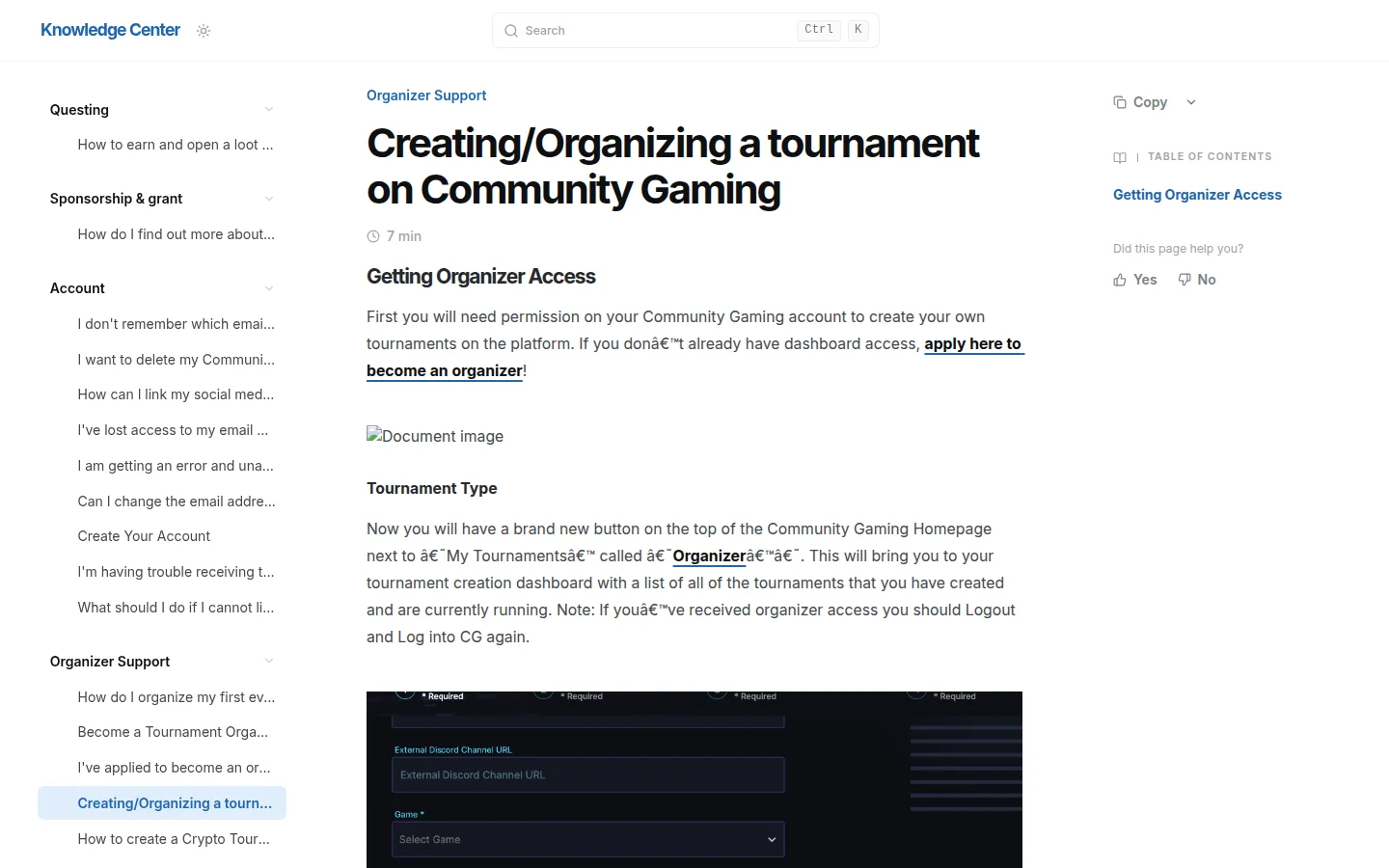Open 'What should I do if I cannot' article
This screenshot has width=1389, height=868.
[x=176, y=608]
